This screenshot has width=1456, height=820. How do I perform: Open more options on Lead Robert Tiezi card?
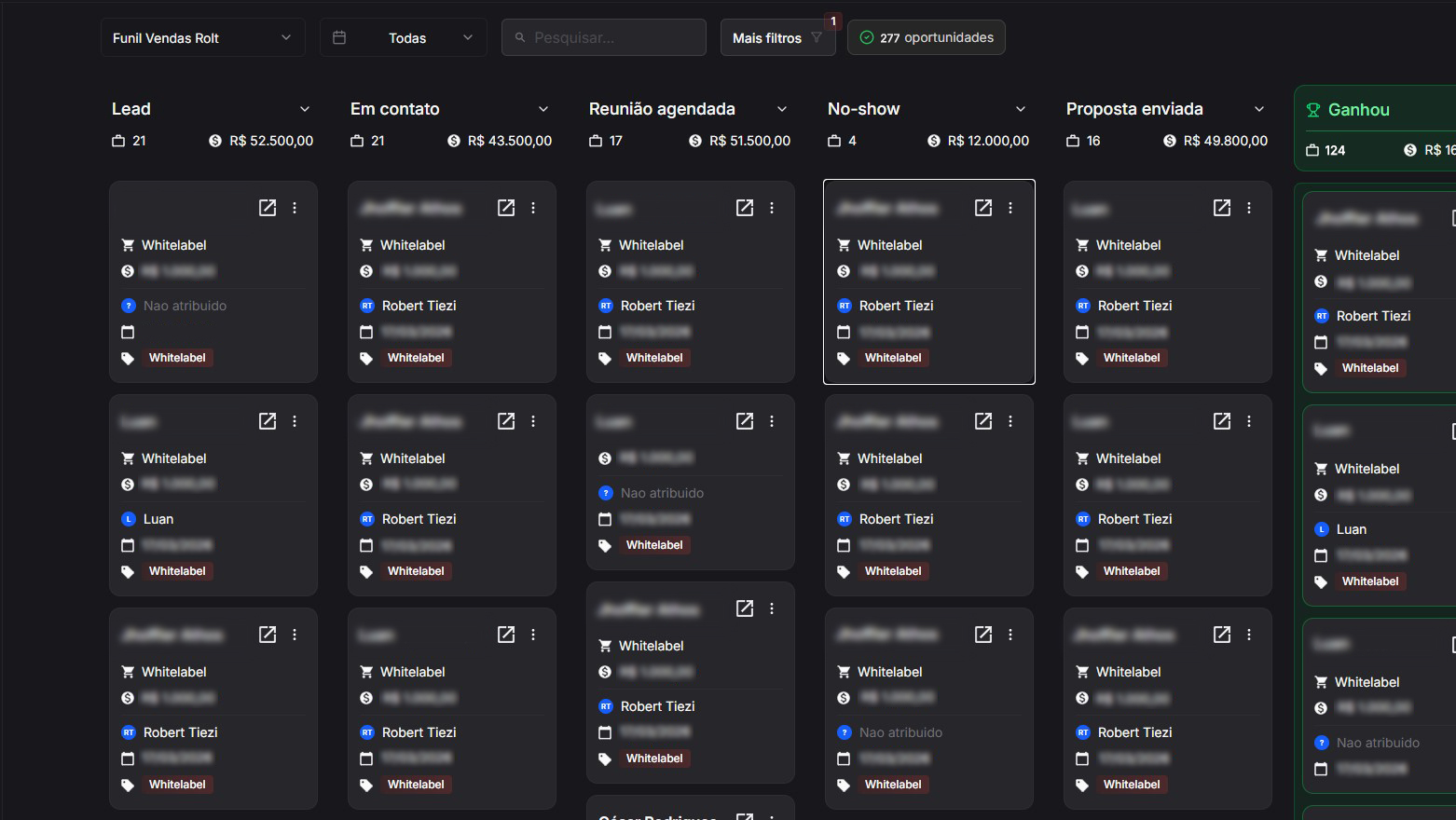[x=295, y=635]
